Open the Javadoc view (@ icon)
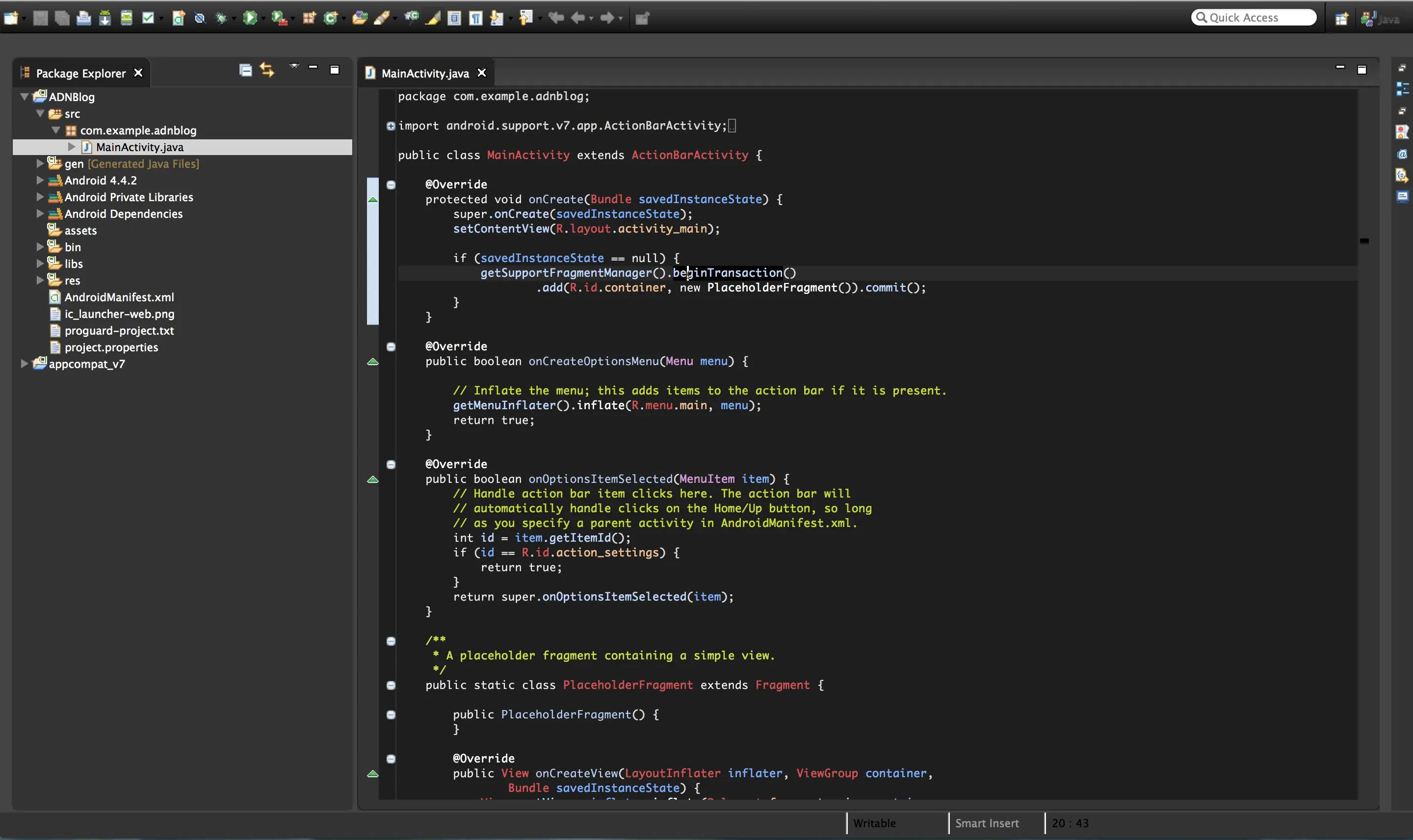This screenshot has height=840, width=1413. click(1402, 154)
